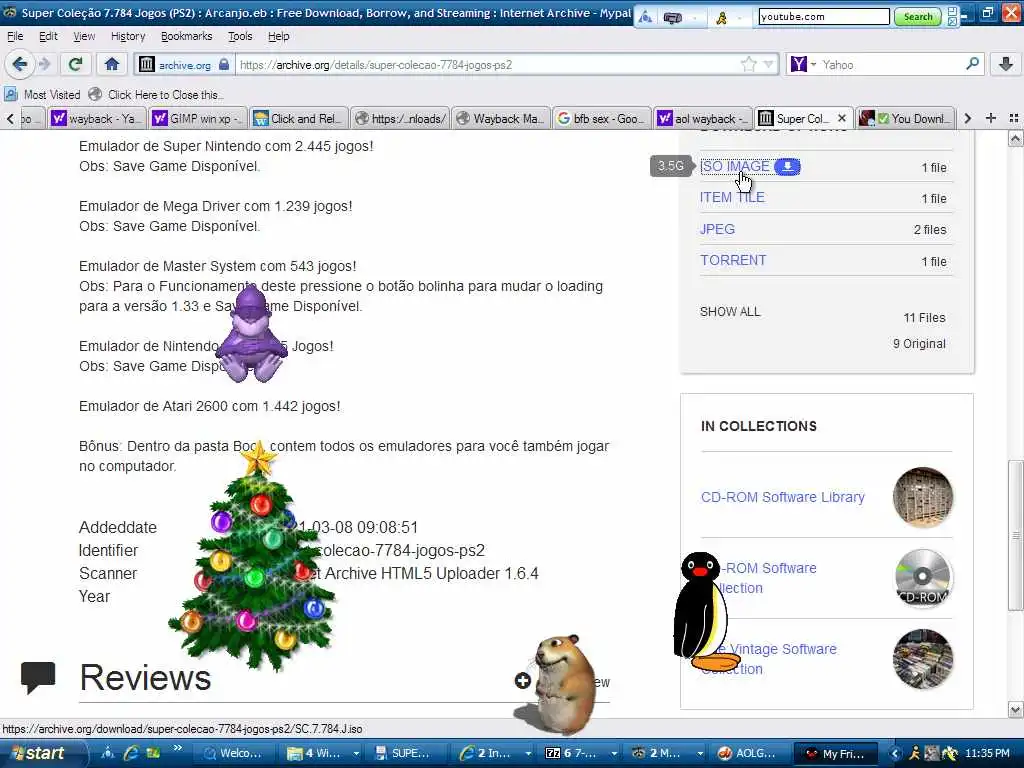Show all tabs using the grid icon
1024x768 pixels.
point(1014,118)
